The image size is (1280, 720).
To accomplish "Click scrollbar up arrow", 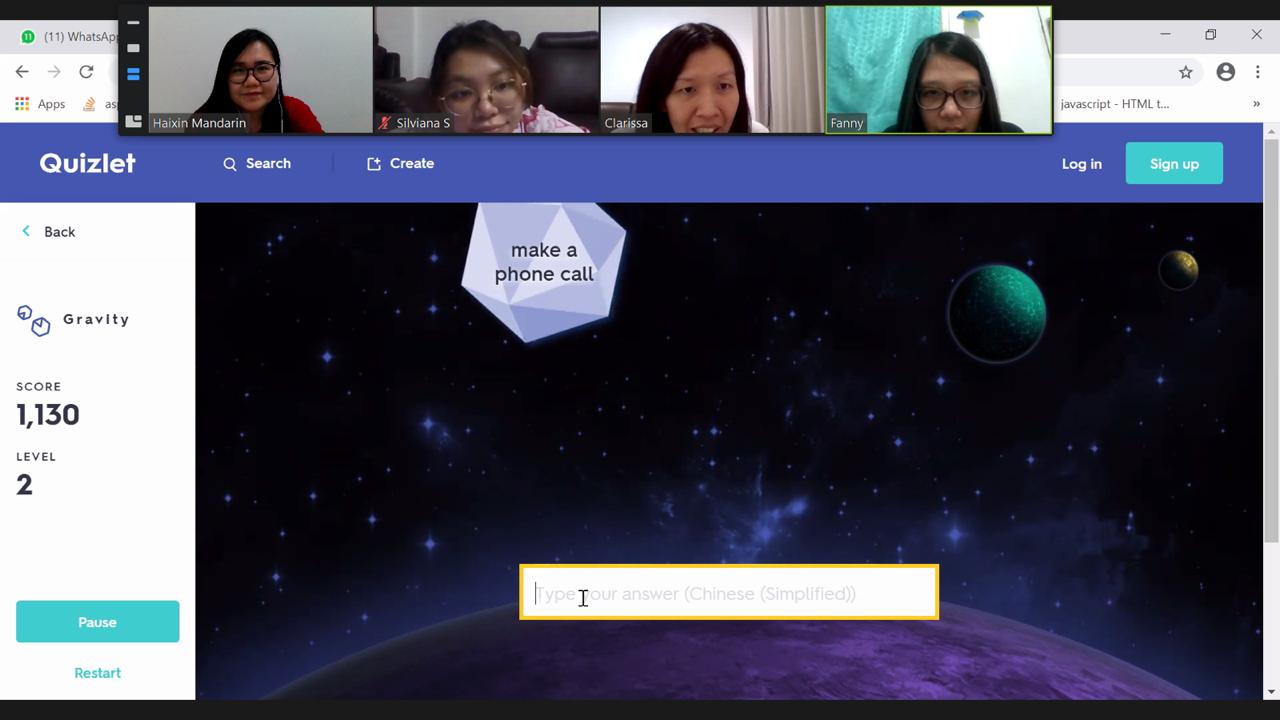I will [x=1271, y=131].
